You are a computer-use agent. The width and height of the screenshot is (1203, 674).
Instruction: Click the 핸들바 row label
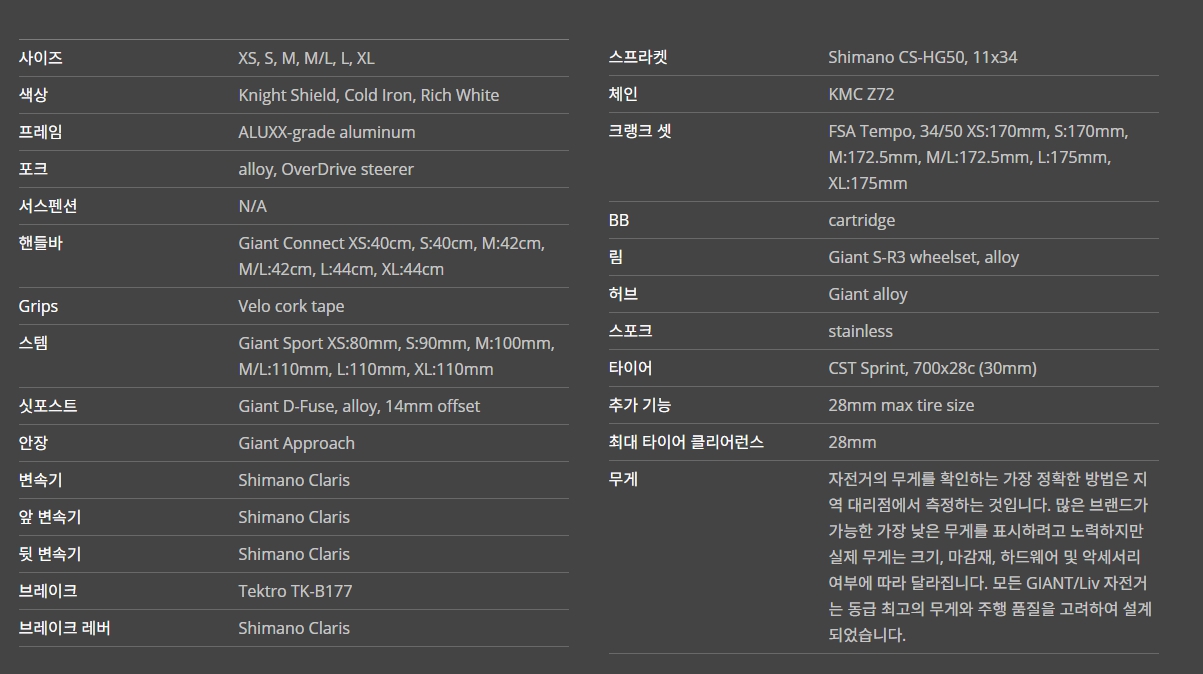(41, 243)
